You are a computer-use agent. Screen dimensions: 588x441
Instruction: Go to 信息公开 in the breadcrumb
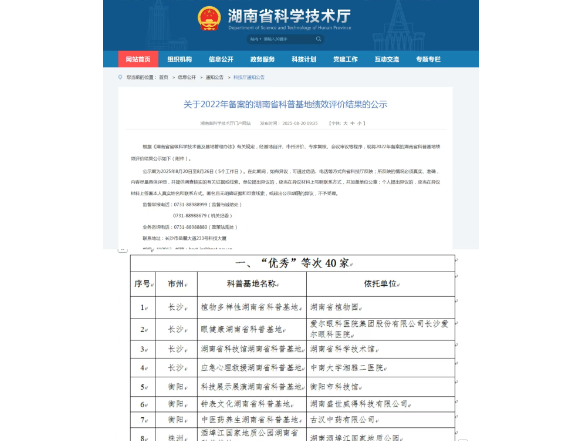click(x=187, y=77)
